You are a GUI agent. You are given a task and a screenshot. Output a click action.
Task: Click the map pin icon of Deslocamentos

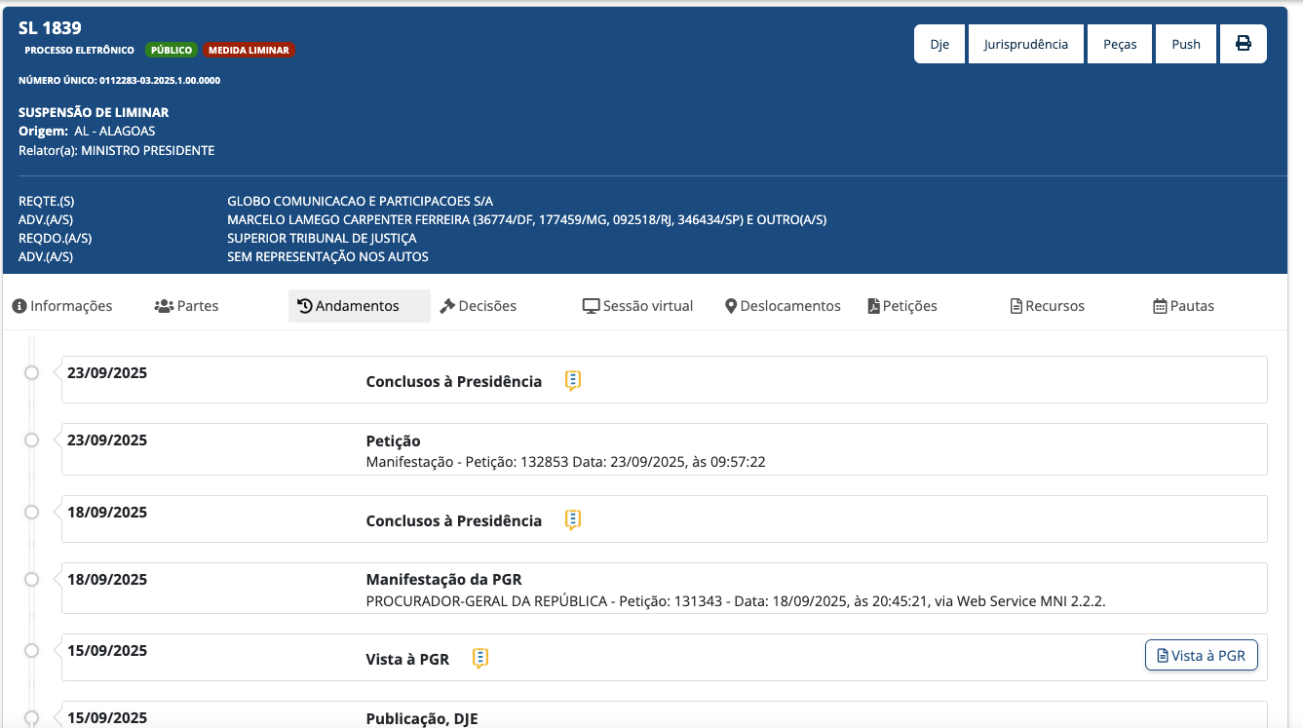tap(731, 306)
